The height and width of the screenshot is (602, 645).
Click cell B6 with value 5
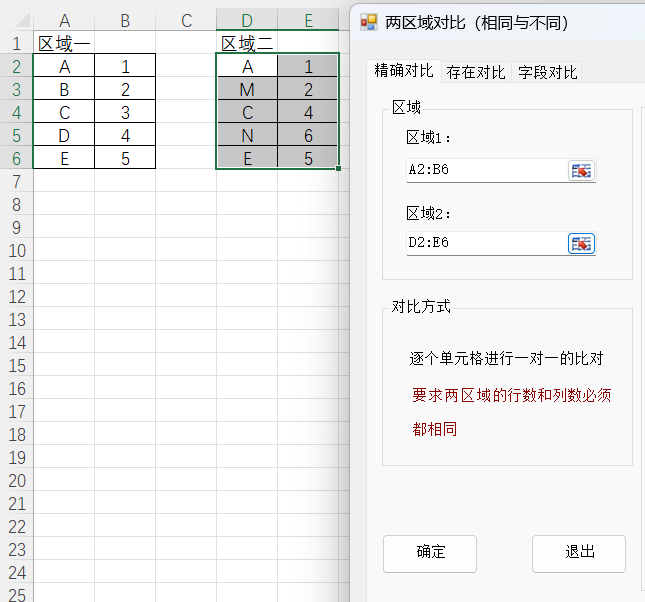click(125, 158)
